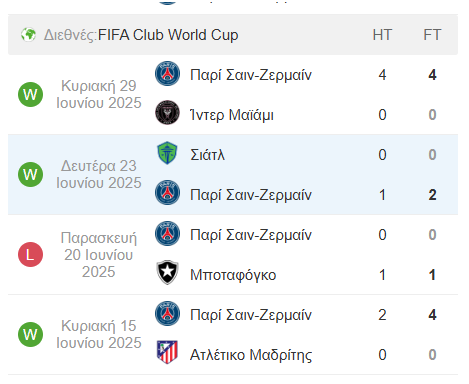This screenshot has height=384, width=469.
Task: Click the Seattle Sounders club crest
Action: (167, 153)
